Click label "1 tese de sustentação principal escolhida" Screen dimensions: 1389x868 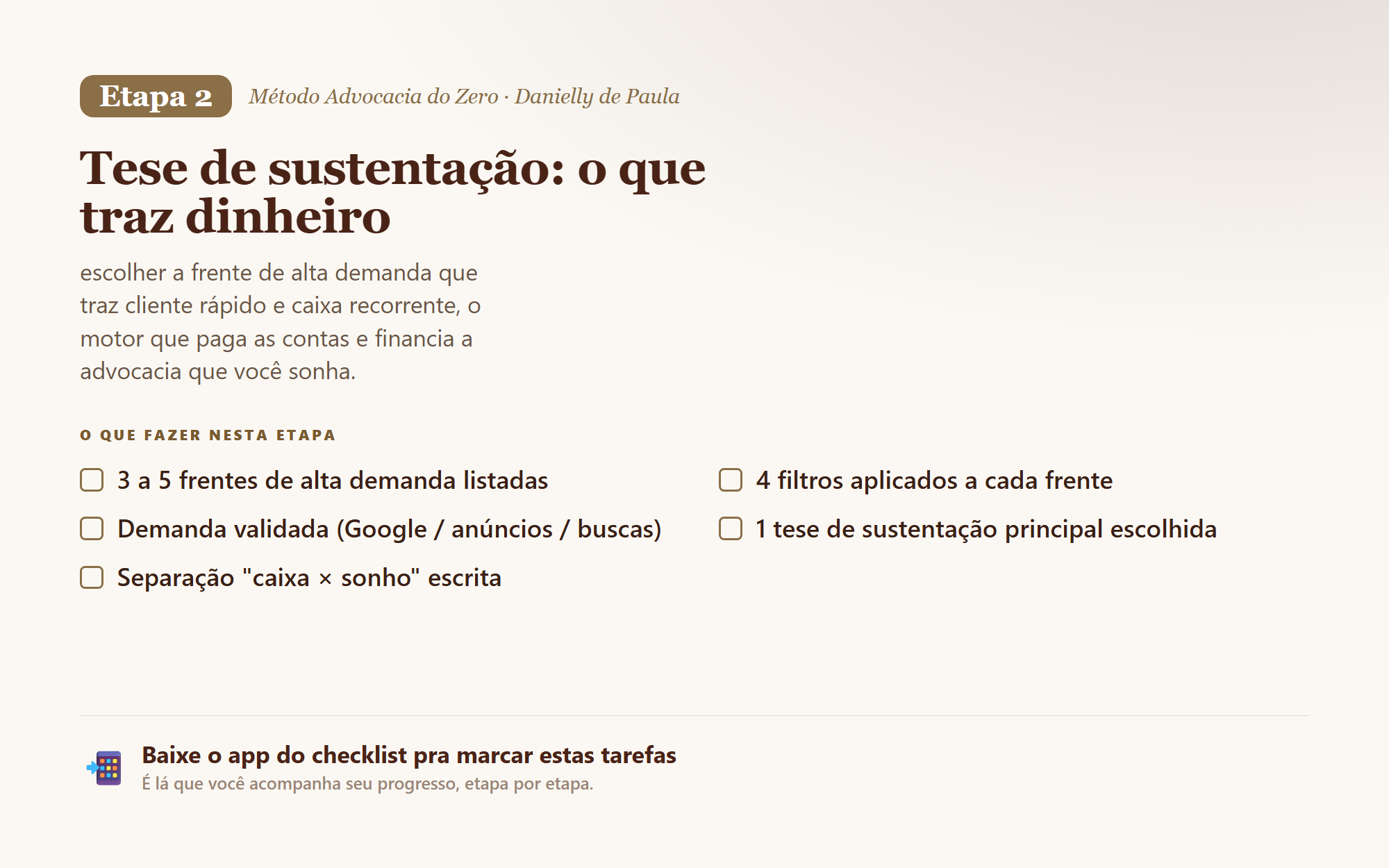tap(986, 529)
